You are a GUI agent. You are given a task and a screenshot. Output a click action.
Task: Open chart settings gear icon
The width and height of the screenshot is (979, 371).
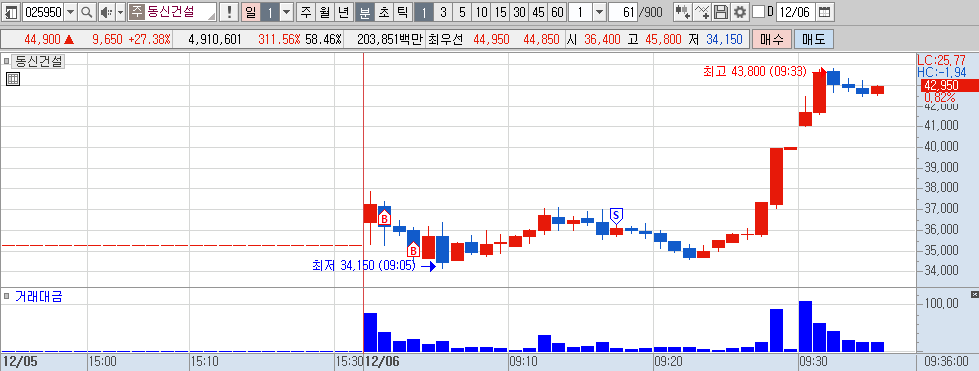tap(740, 12)
